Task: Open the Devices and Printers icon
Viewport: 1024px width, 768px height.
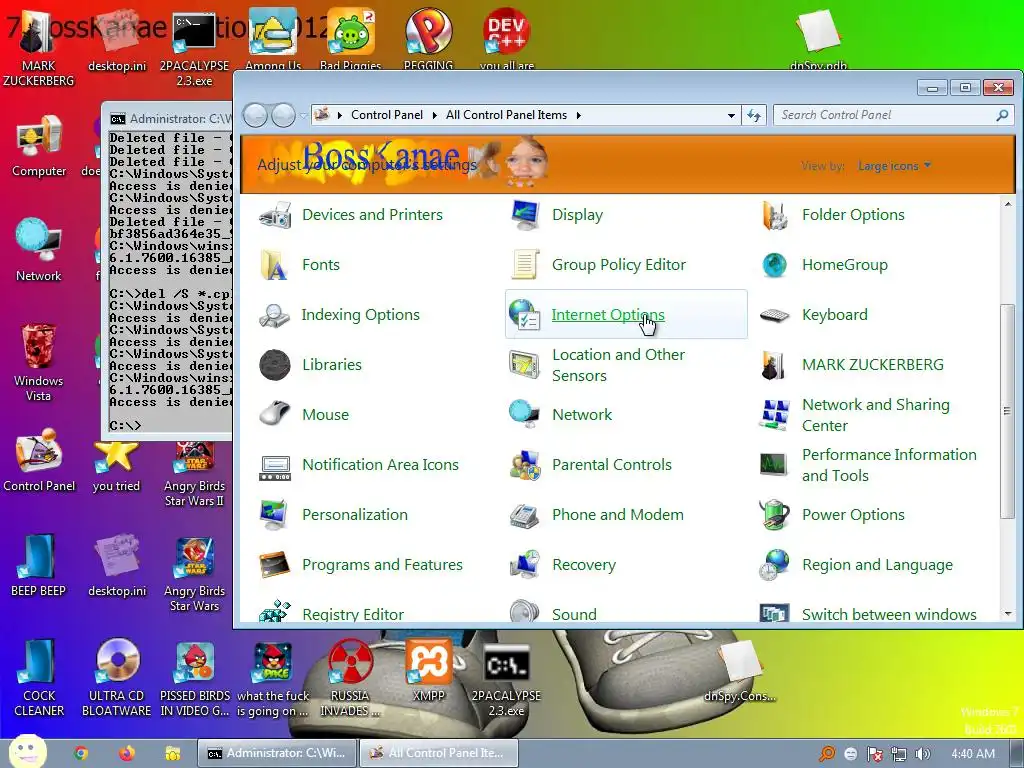Action: pos(275,215)
